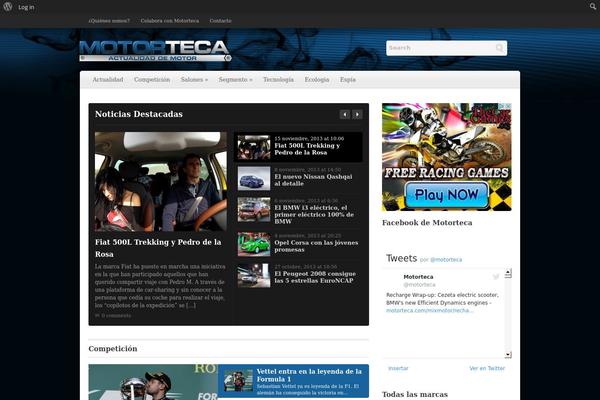This screenshot has width=600, height=400.
Task: Open the WordPress logo menu
Action: click(x=8, y=7)
